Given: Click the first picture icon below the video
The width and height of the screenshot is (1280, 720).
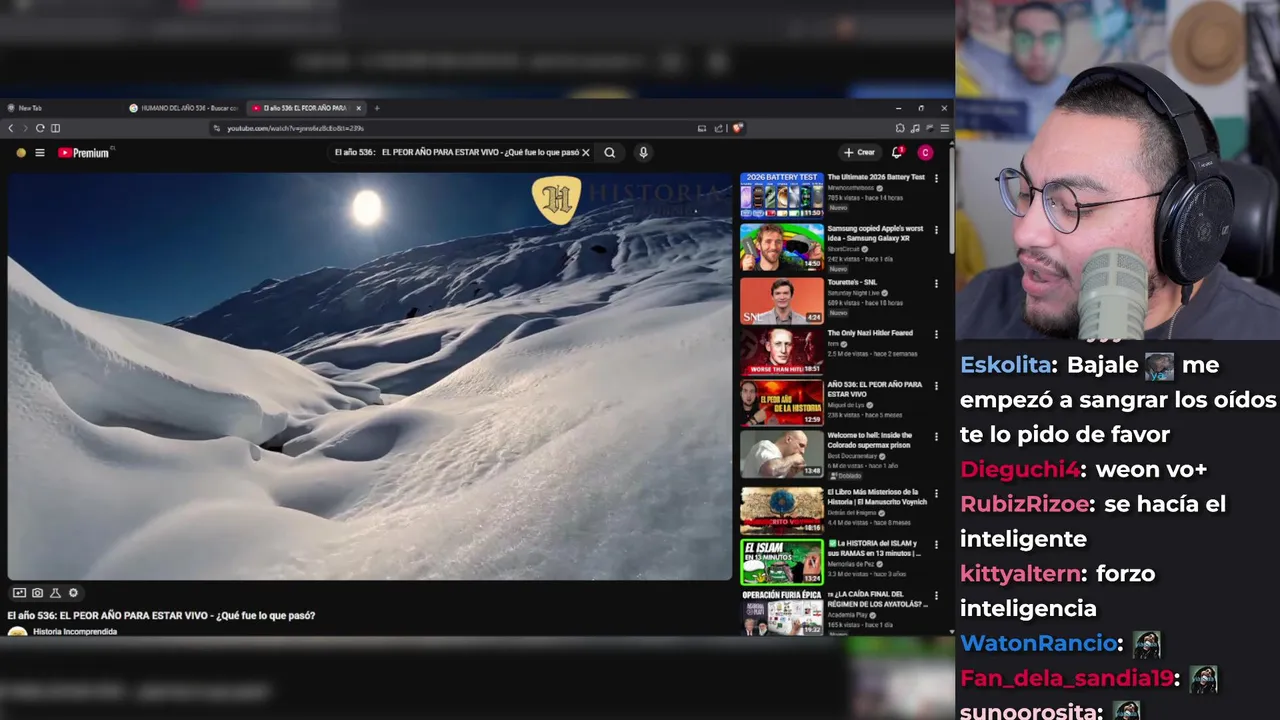Looking at the screenshot, I should coord(19,593).
